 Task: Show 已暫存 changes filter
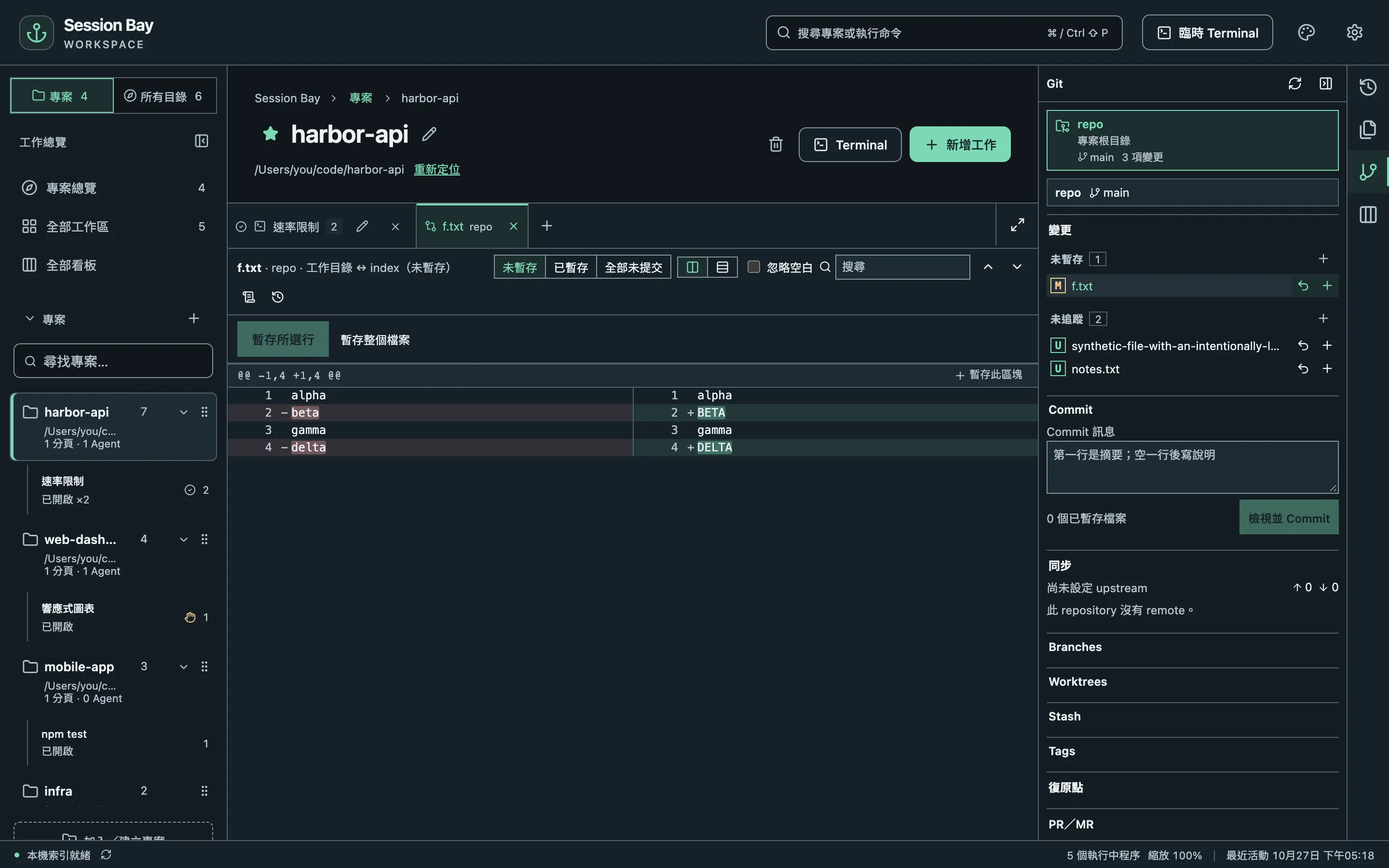(571, 267)
